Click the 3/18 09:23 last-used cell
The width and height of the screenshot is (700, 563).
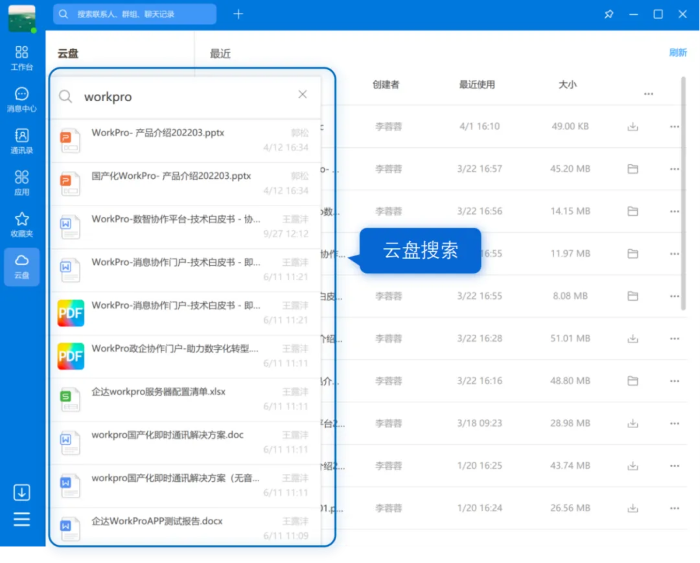(x=479, y=423)
